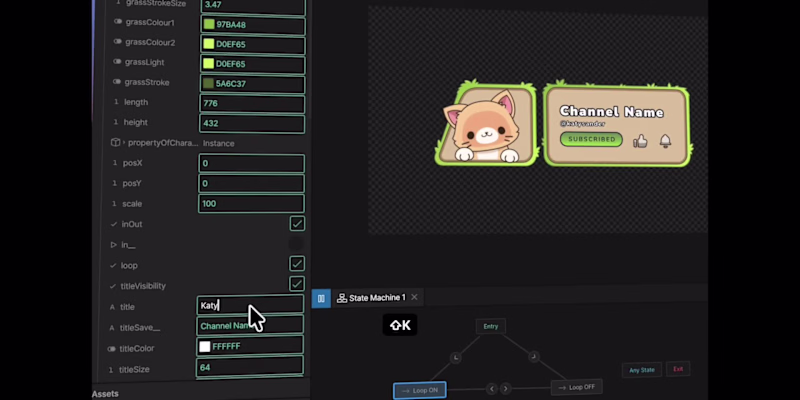Select the Entry state node
This screenshot has height=400, width=800.
[490, 327]
